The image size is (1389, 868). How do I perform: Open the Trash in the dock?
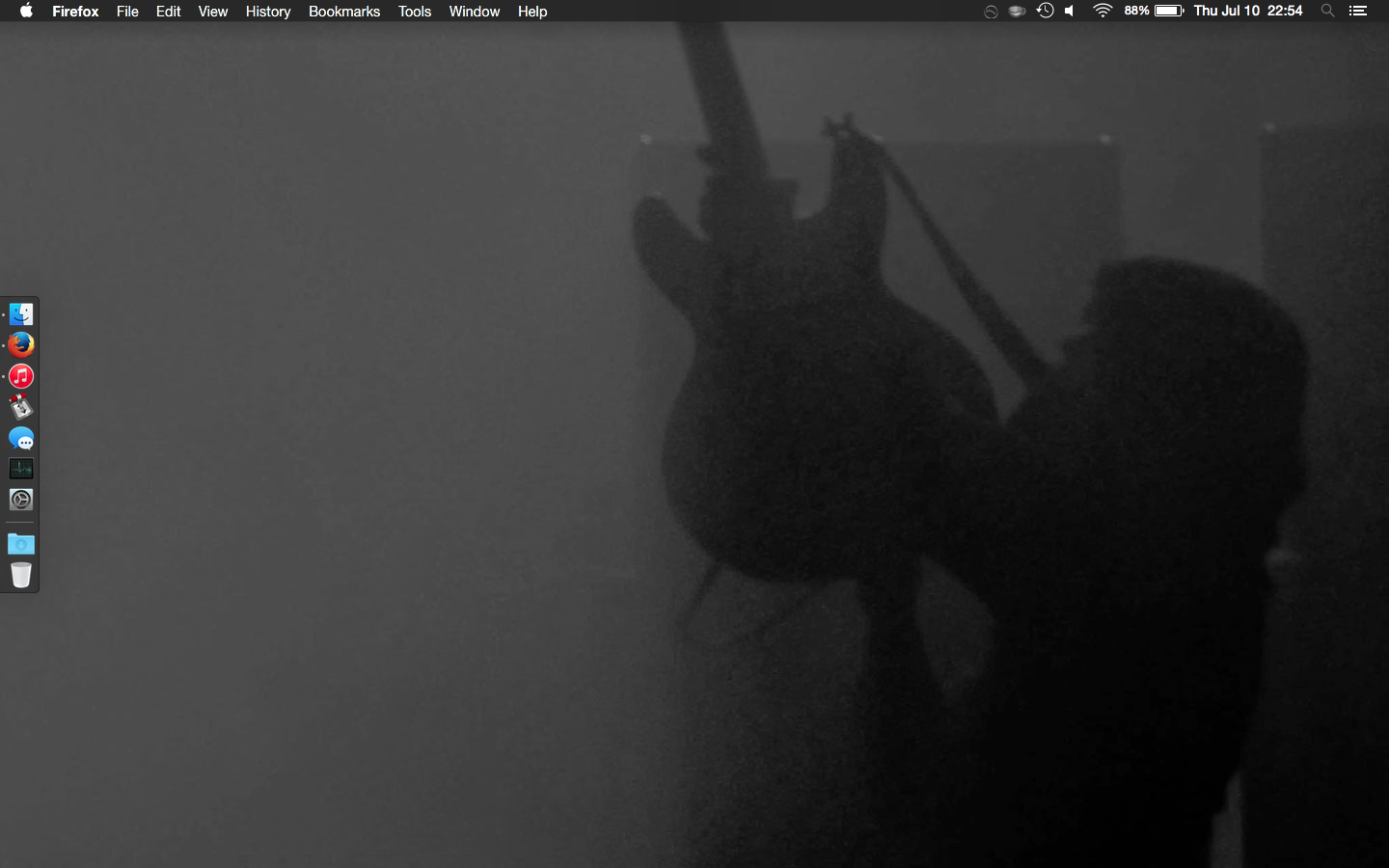click(x=21, y=575)
